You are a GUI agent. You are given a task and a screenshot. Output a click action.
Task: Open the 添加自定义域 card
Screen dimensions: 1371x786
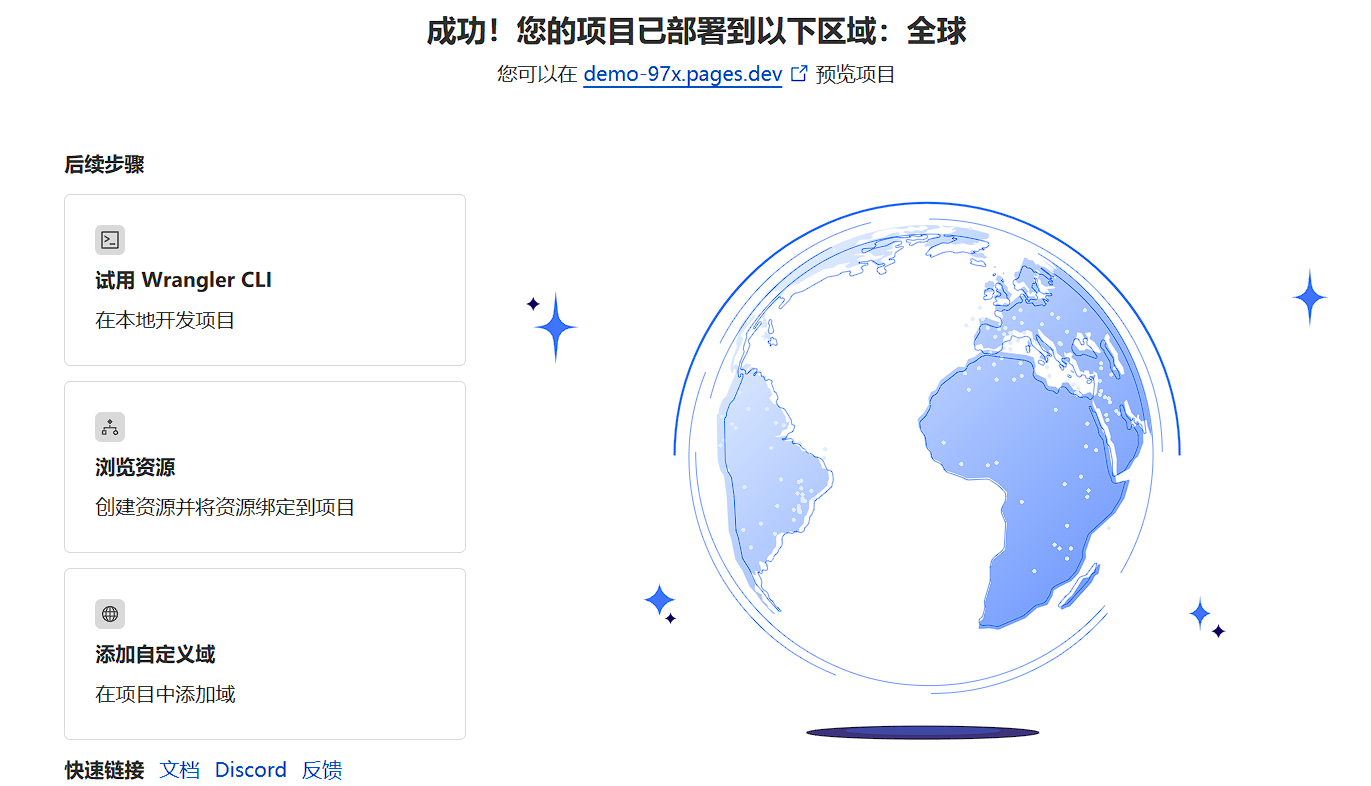click(265, 654)
